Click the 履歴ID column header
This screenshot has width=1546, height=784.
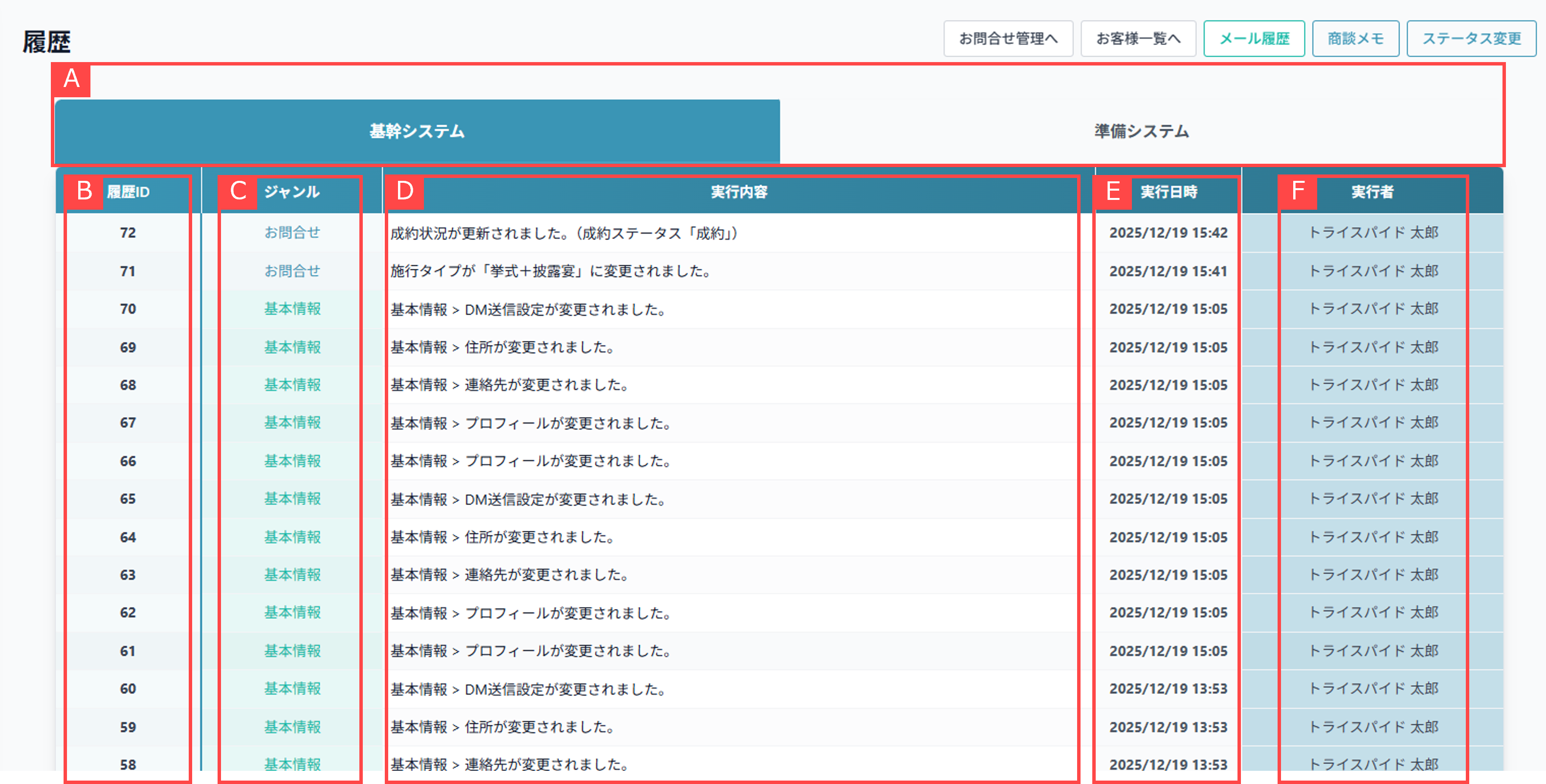128,193
